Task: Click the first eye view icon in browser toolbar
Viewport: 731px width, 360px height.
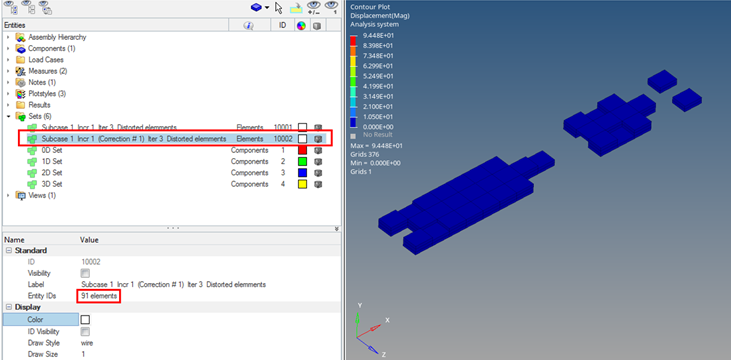Action: click(x=11, y=7)
